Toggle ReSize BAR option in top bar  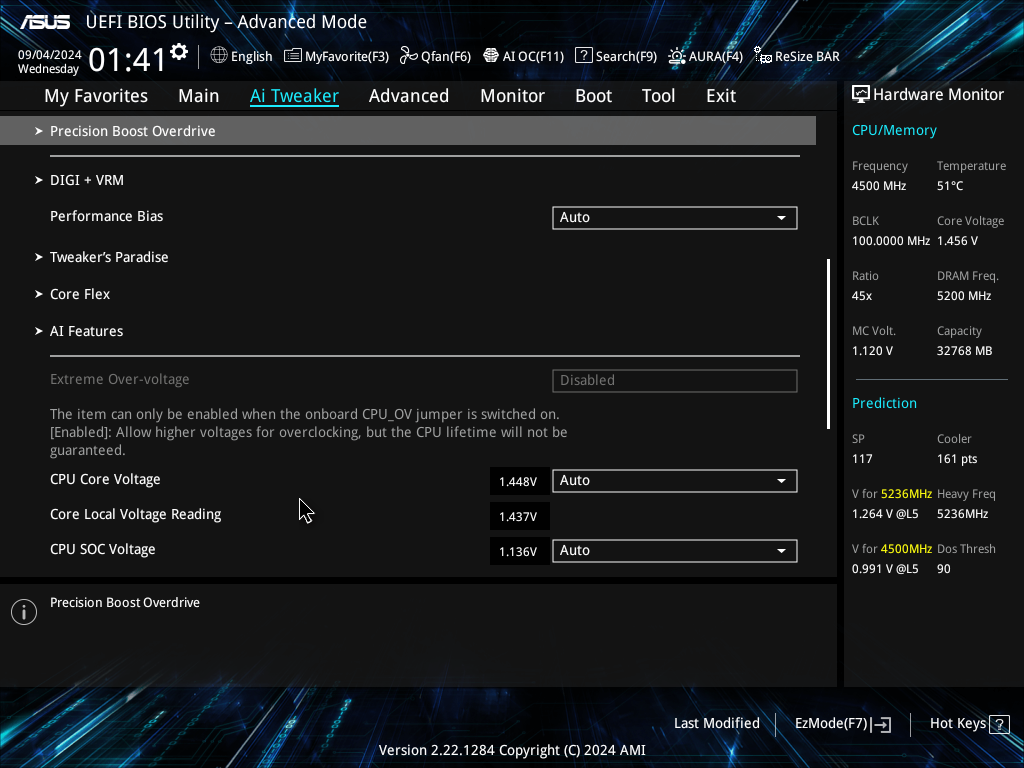(x=797, y=56)
